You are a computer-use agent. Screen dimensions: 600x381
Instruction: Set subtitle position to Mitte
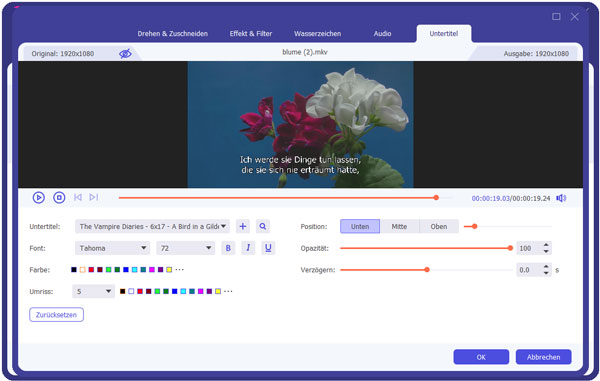click(399, 226)
